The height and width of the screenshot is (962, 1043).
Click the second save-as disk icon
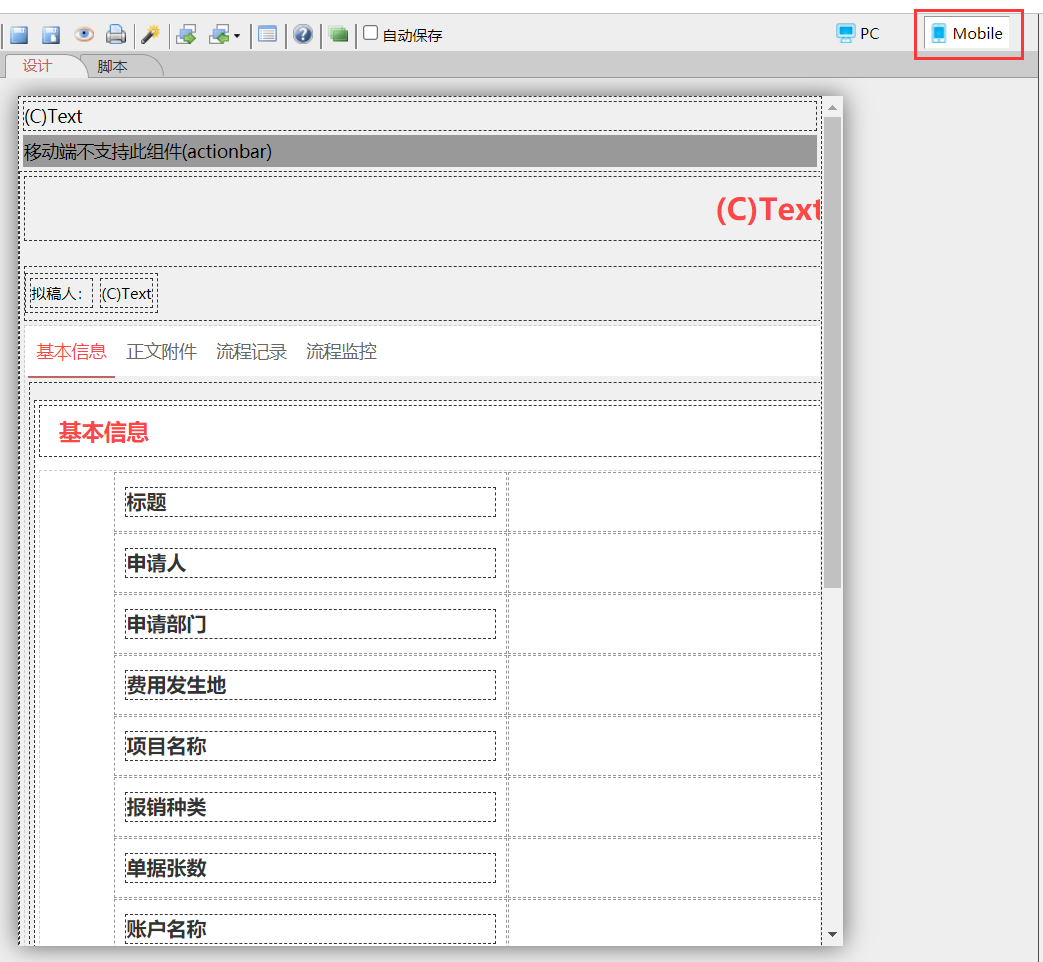pyautogui.click(x=51, y=35)
